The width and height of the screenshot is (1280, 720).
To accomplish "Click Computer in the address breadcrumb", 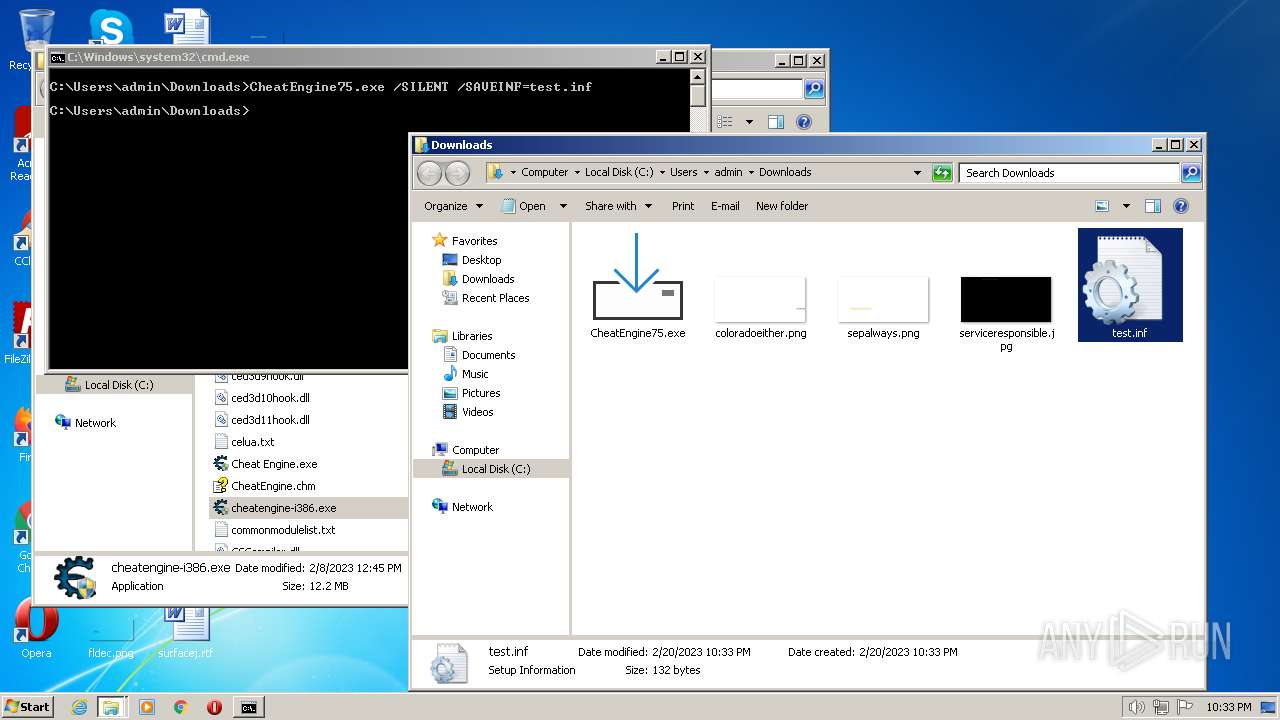I will click(544, 172).
